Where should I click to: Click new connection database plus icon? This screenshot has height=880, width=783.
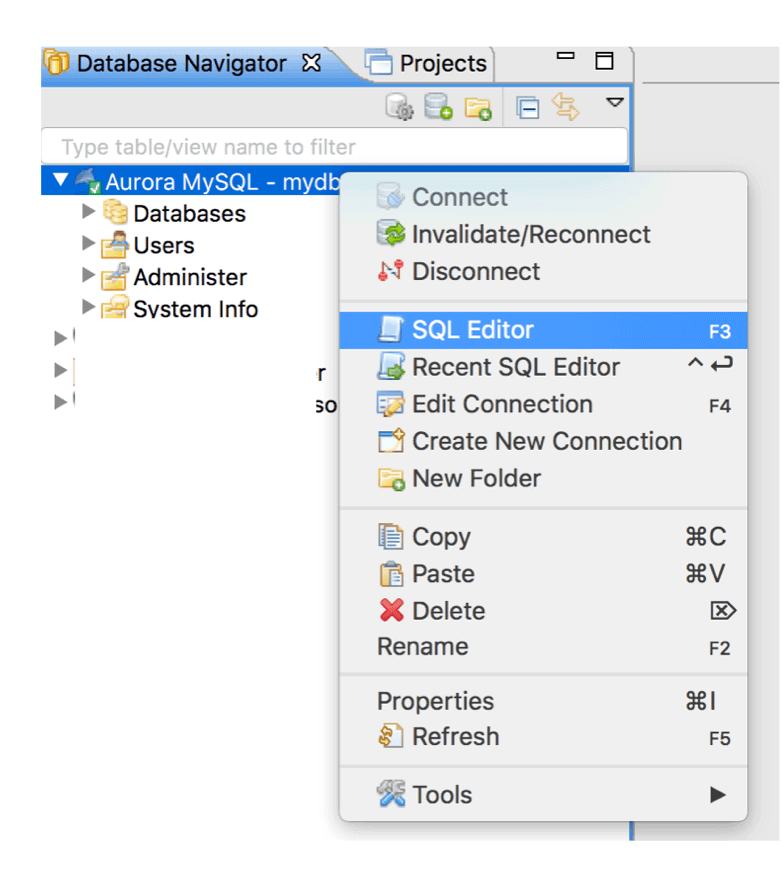pyautogui.click(x=438, y=107)
